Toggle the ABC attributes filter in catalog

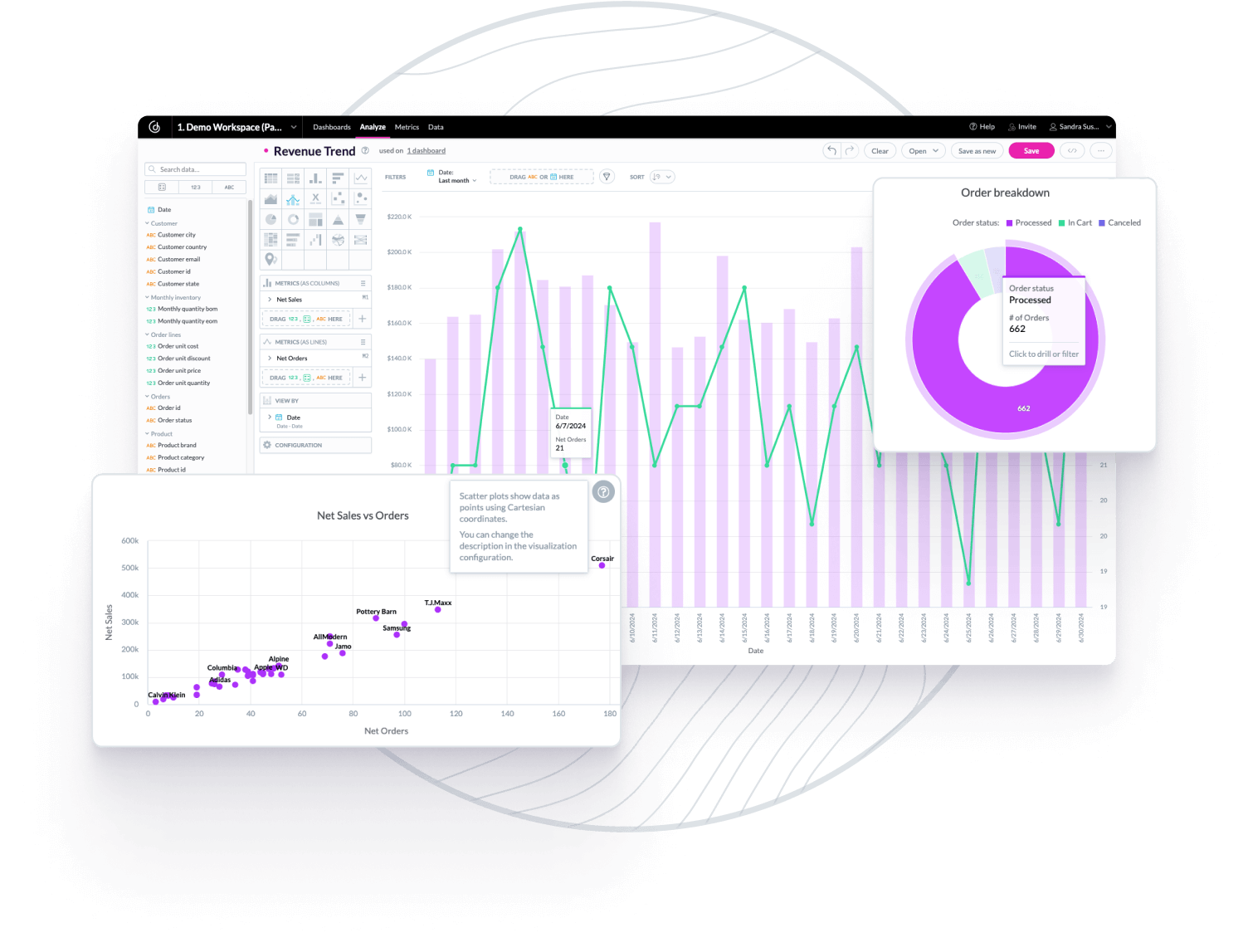coord(229,188)
